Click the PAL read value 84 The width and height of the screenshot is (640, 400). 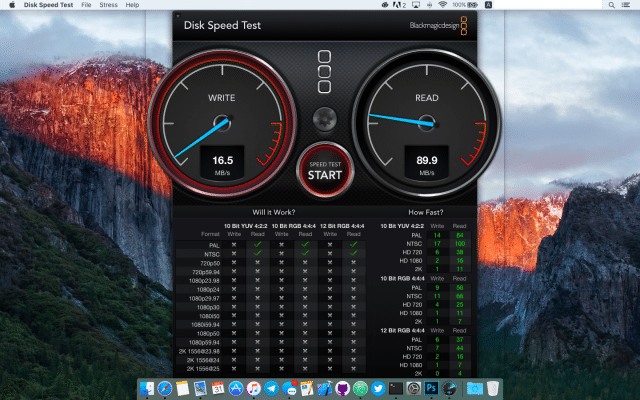[460, 235]
